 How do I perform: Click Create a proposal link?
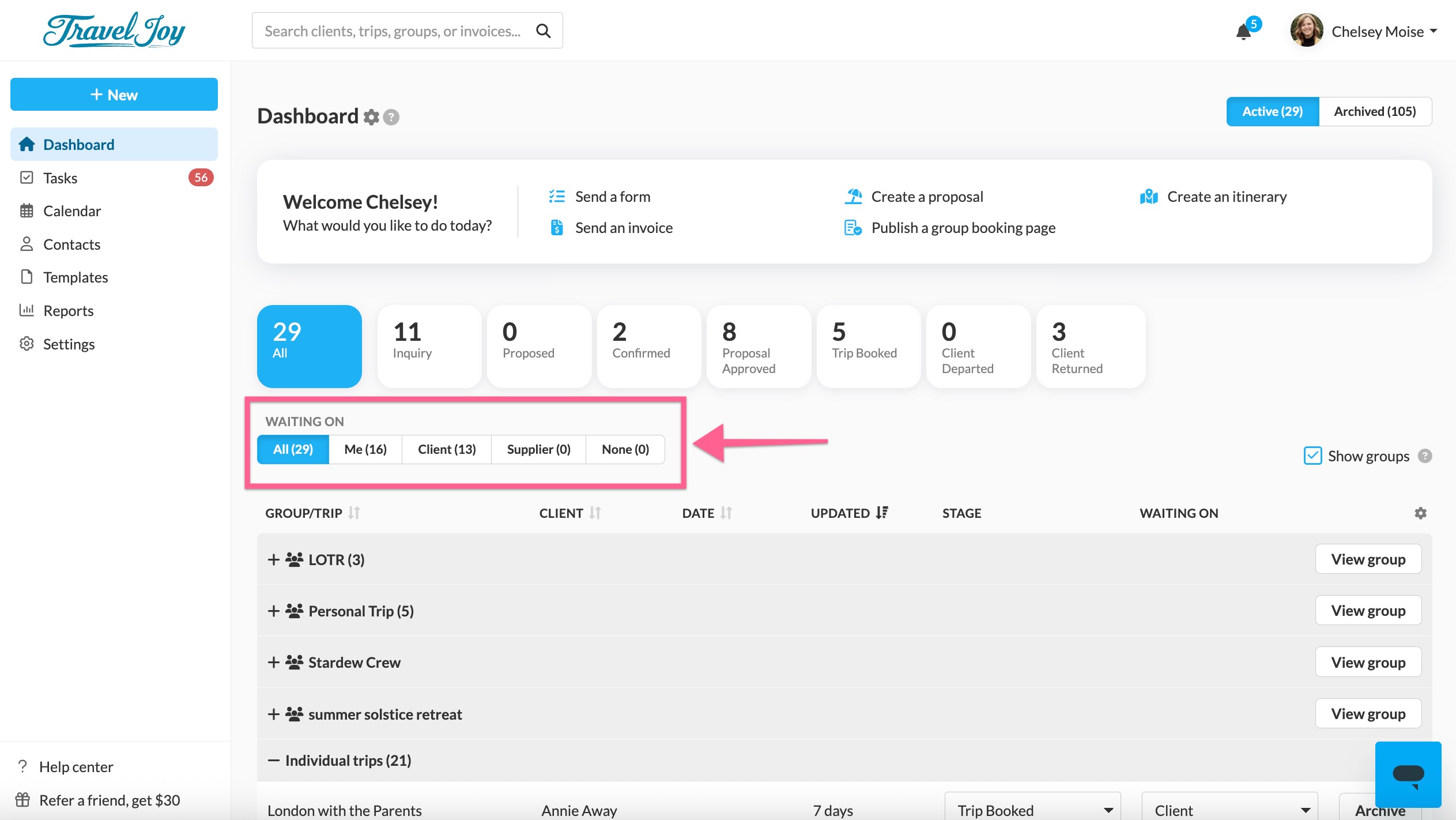tap(926, 197)
